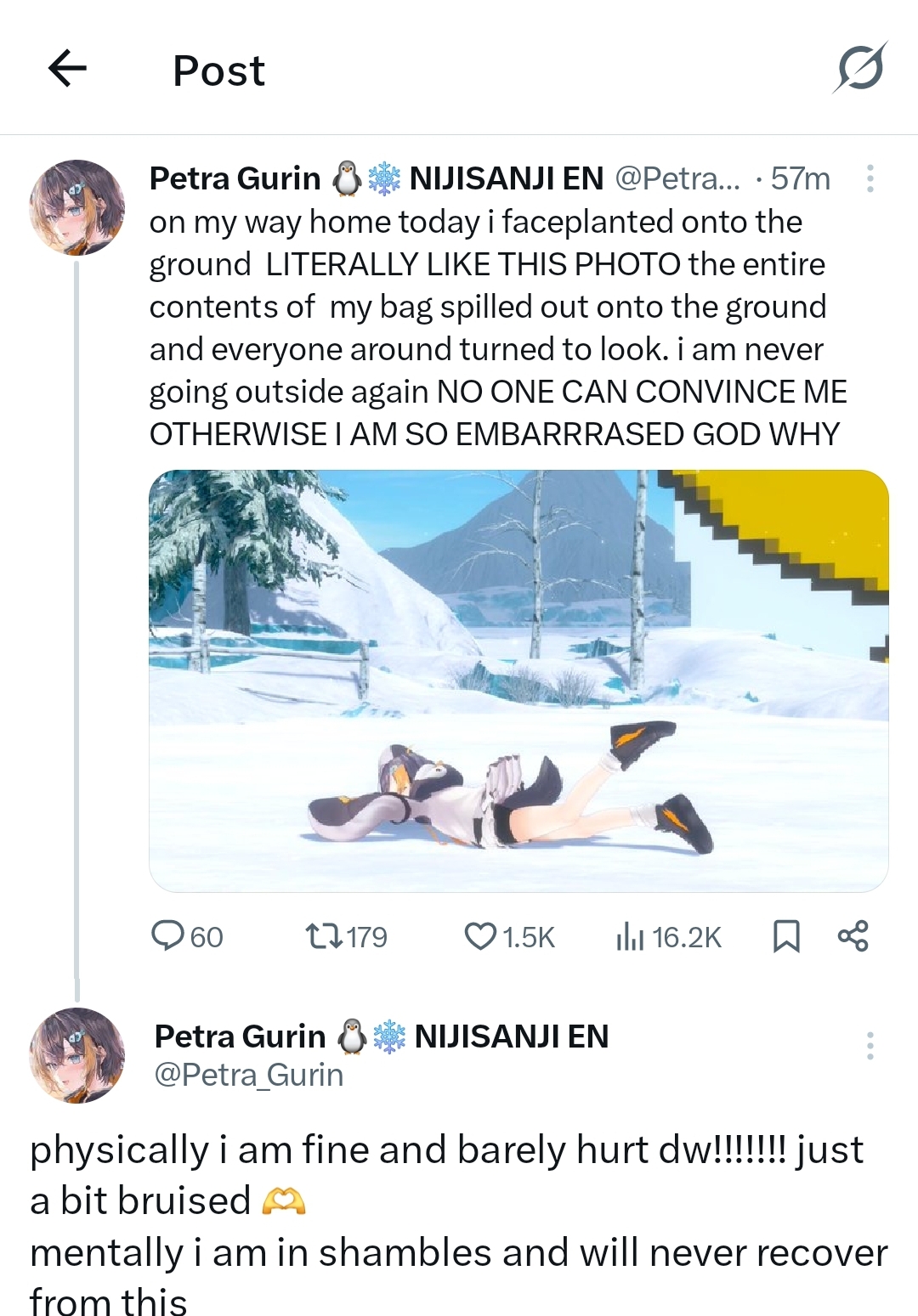The image size is (918, 1316).
Task: Open the snowy faceplant image
Action: coord(518,681)
